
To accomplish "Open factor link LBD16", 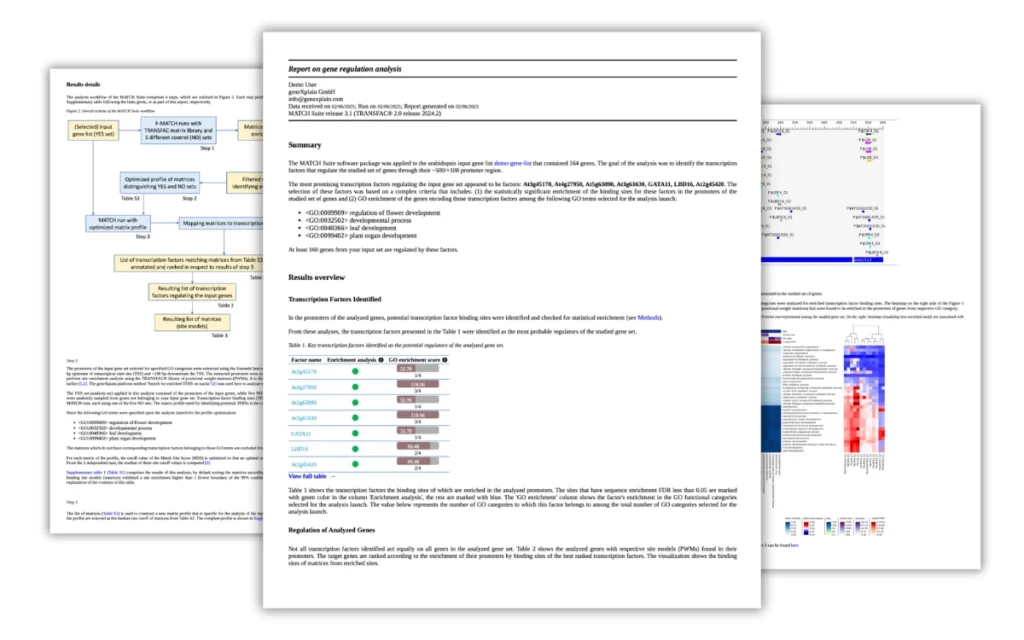I will click(300, 449).
